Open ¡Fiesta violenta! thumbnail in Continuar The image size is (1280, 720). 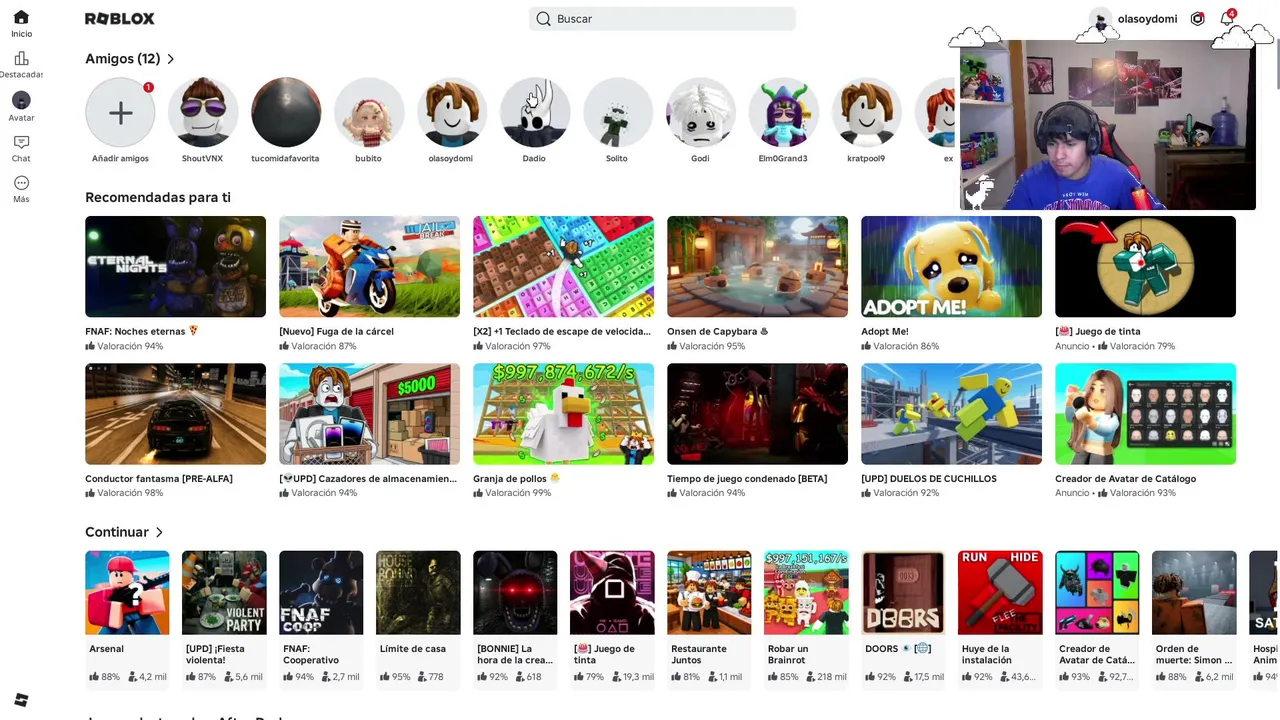224,592
